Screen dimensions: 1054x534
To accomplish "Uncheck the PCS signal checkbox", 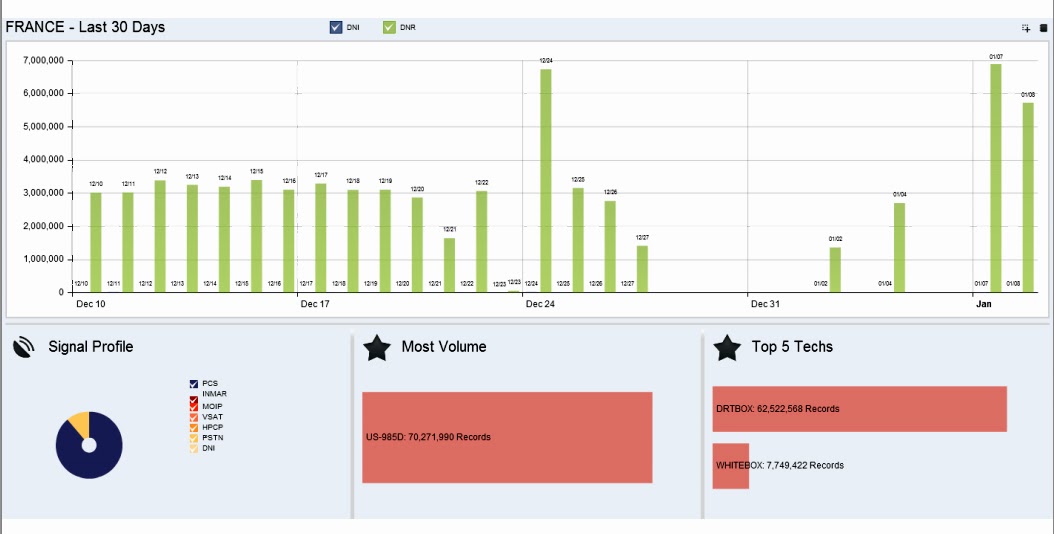I will click(194, 383).
